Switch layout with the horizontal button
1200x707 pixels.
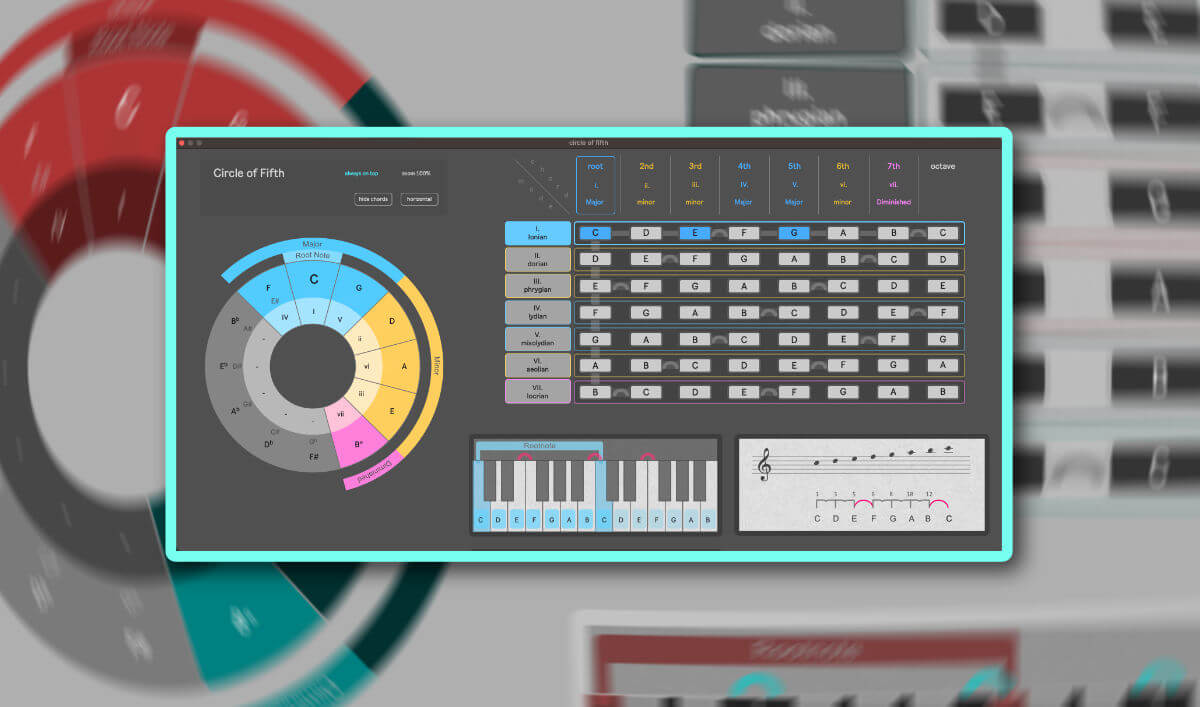[419, 199]
